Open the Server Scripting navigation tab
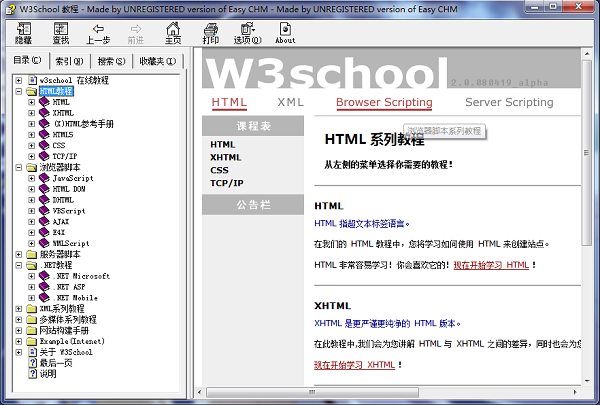The width and height of the screenshot is (600, 405). coord(509,102)
